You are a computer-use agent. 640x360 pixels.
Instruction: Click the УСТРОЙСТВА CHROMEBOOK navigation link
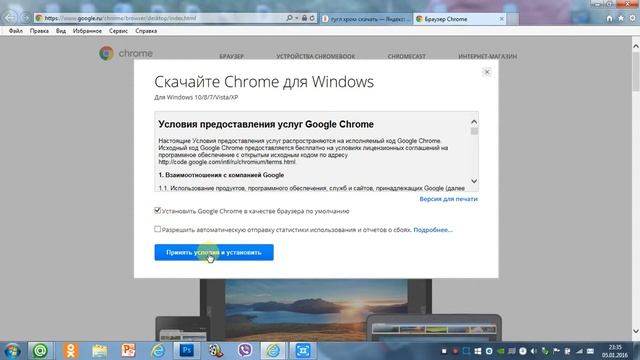[x=316, y=56]
